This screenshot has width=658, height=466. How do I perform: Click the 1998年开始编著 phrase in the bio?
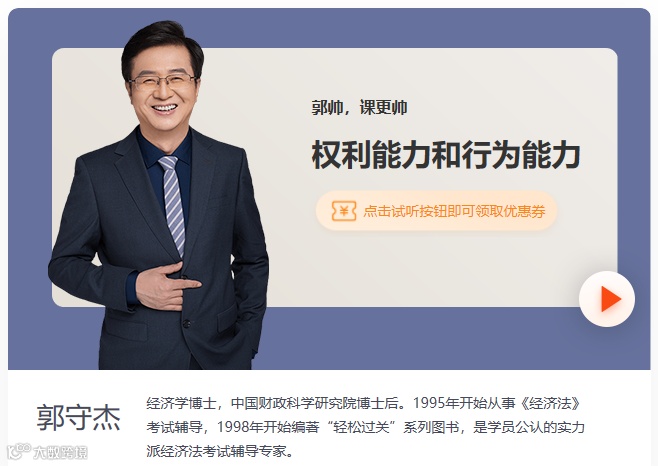click(x=268, y=427)
